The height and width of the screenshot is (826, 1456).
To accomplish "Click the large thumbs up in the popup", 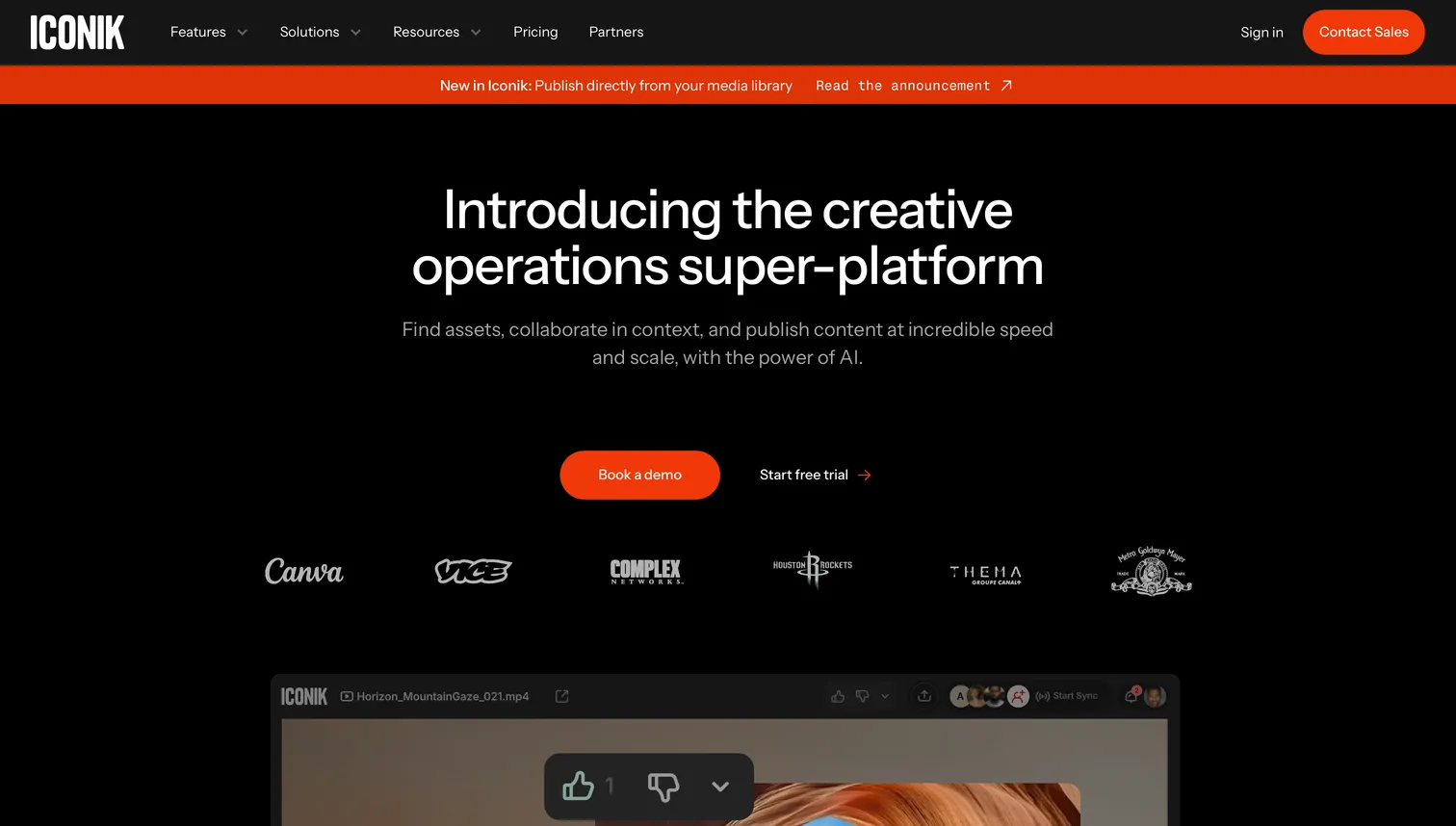I will click(578, 786).
